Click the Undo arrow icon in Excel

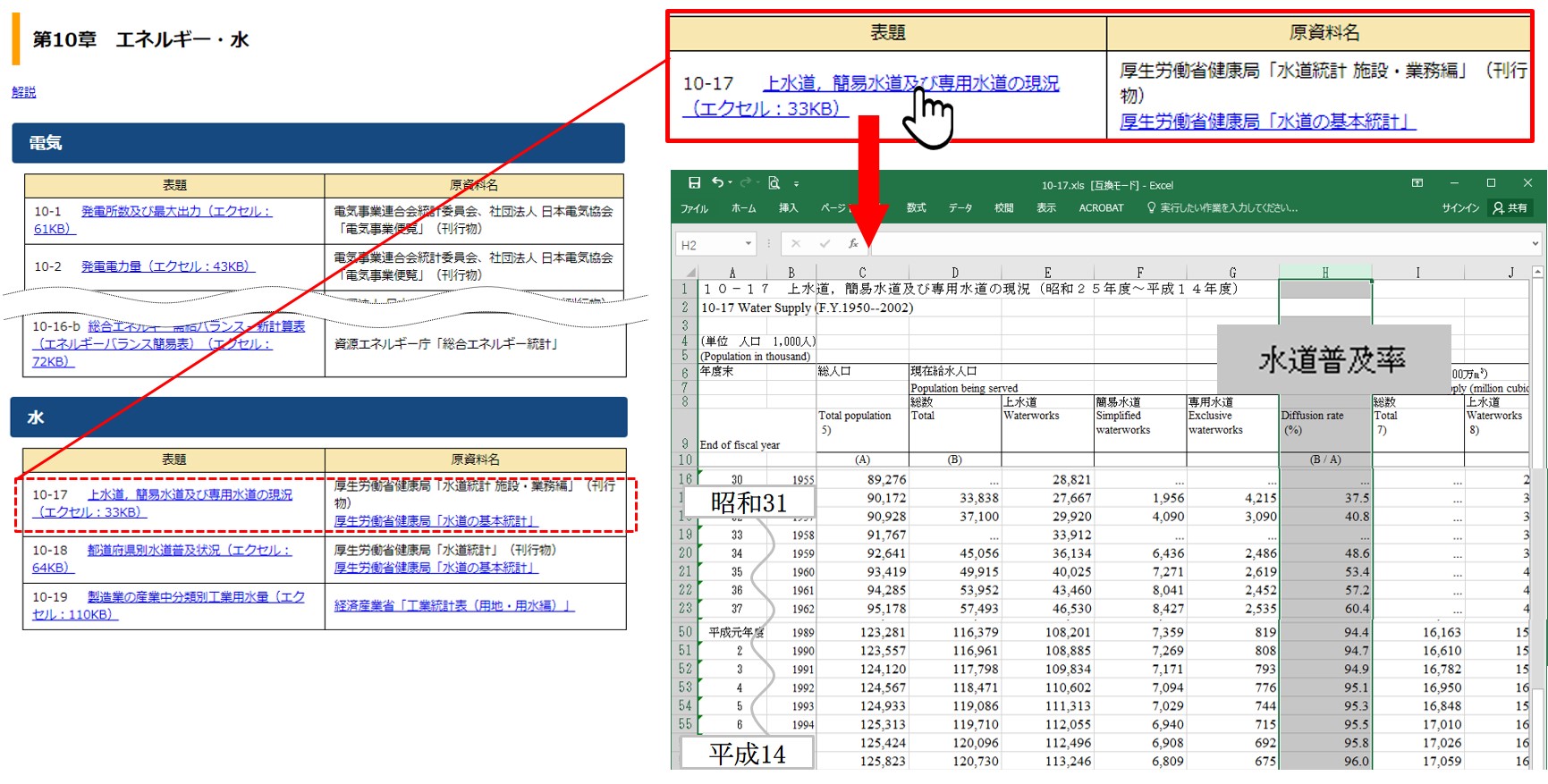(x=717, y=183)
